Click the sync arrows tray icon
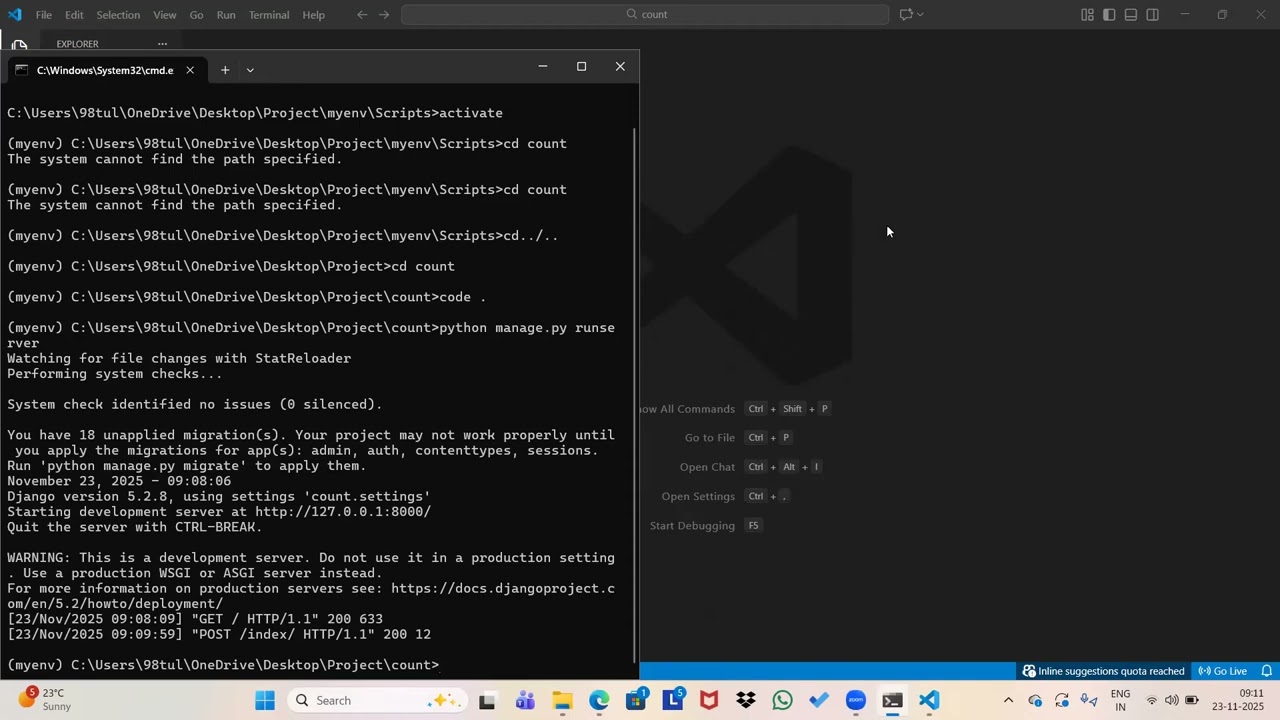Image resolution: width=1280 pixels, height=720 pixels. point(1062,701)
